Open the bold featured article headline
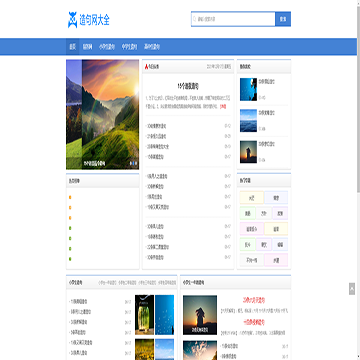The width and height of the screenshot is (360, 360). pyautogui.click(x=188, y=86)
